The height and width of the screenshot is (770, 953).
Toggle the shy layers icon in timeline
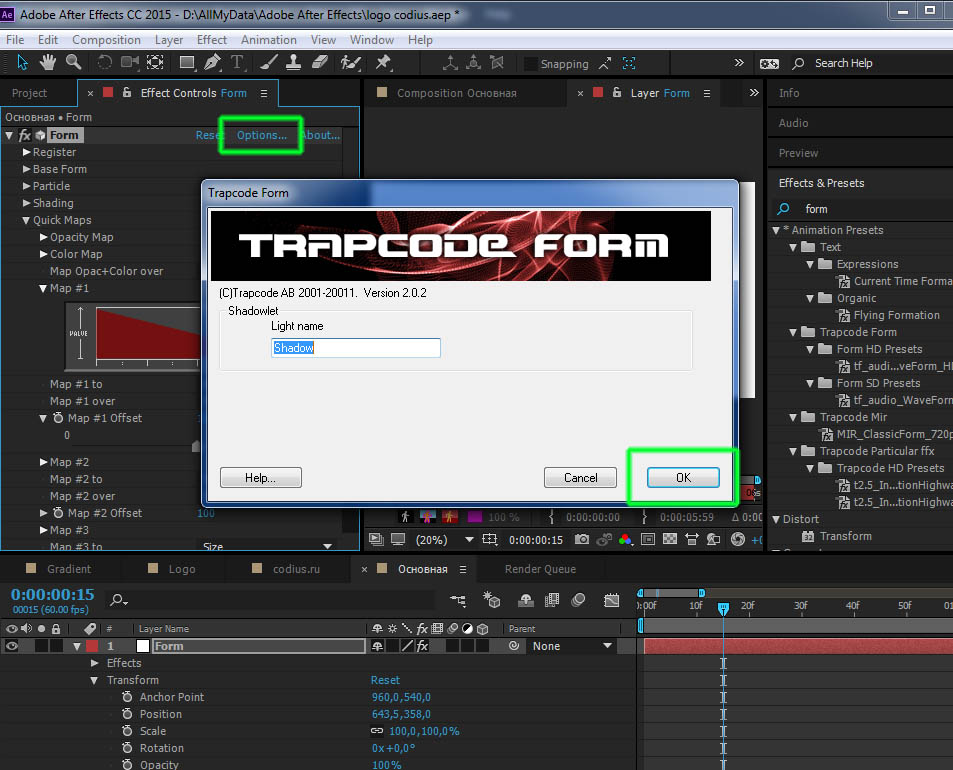(526, 600)
